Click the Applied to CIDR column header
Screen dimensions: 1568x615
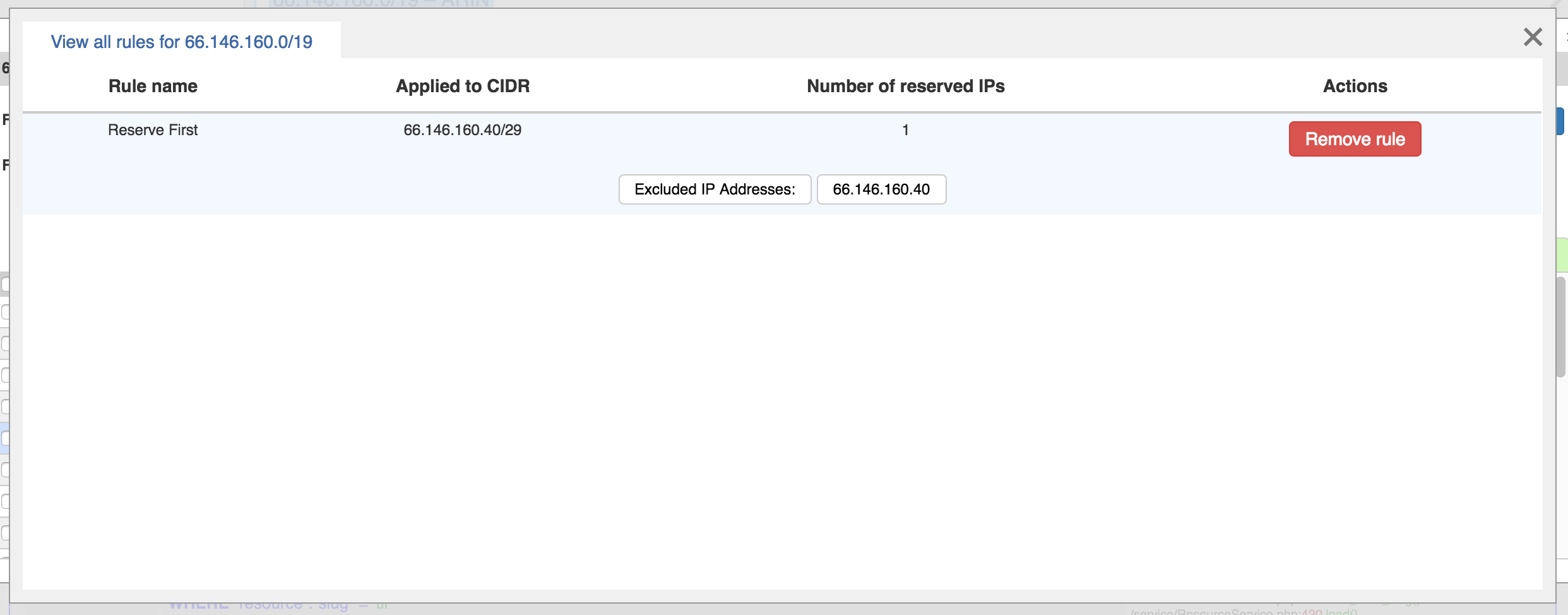click(463, 86)
